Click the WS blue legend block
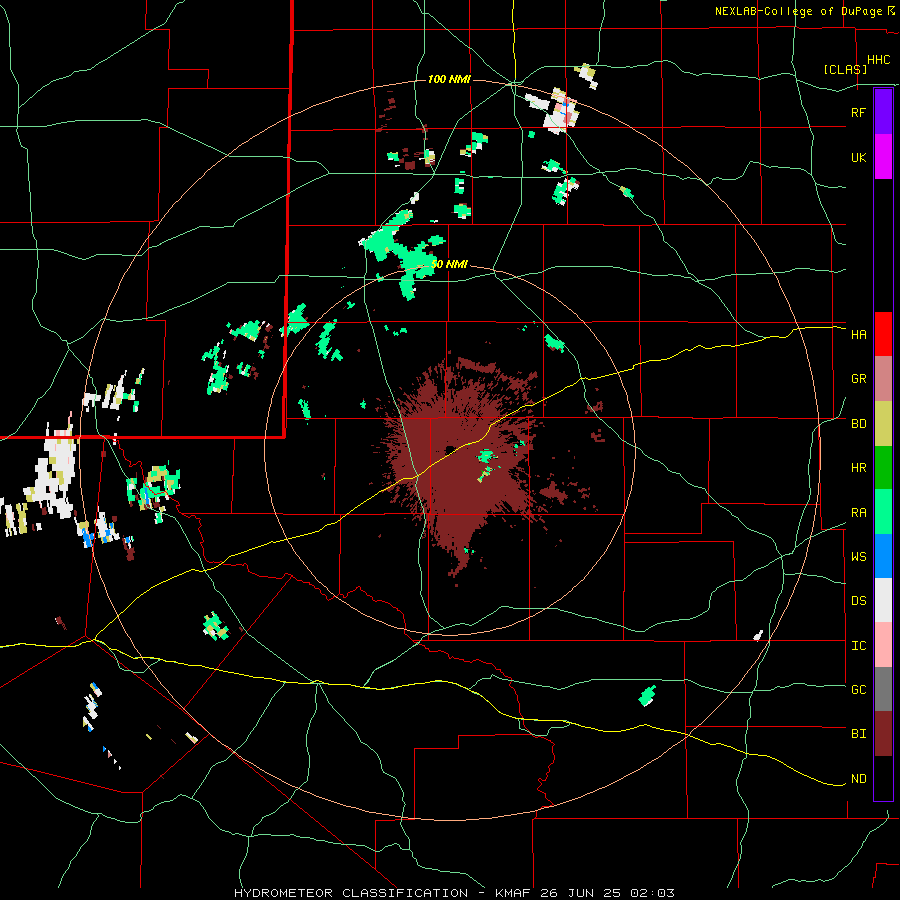The height and width of the screenshot is (900, 900). pos(883,556)
